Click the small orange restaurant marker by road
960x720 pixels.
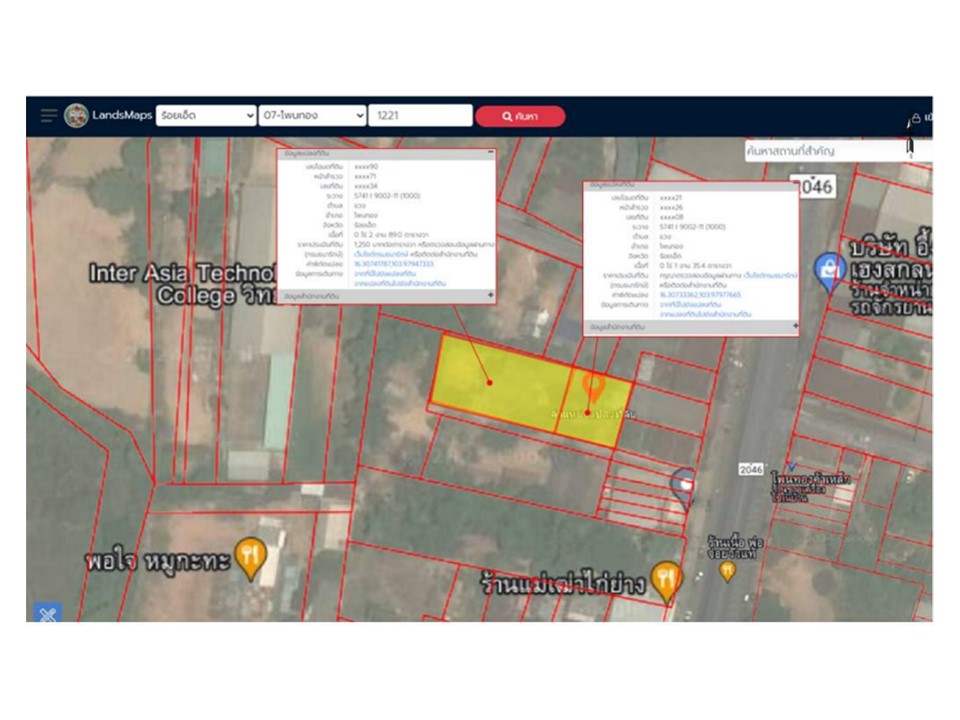pos(727,570)
